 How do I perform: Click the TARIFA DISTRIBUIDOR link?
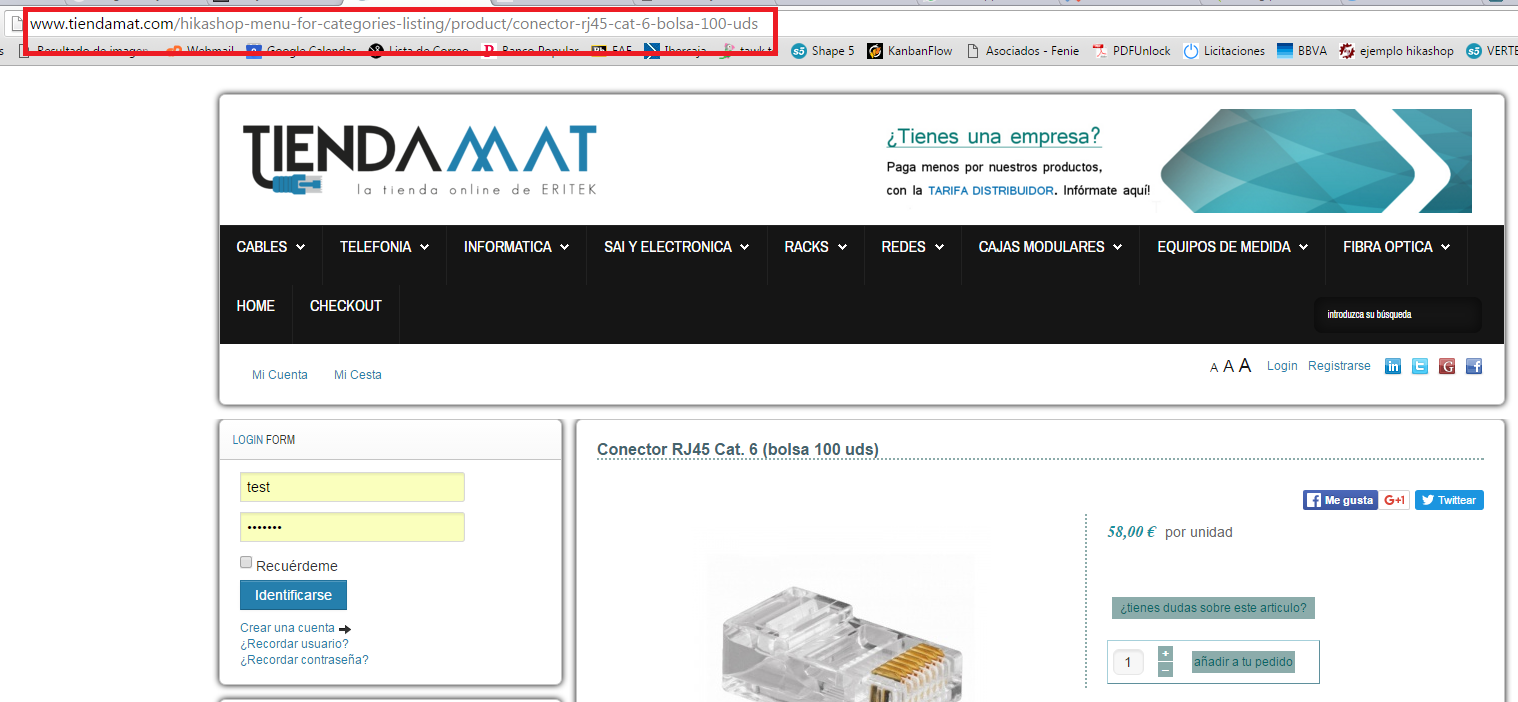pos(991,190)
